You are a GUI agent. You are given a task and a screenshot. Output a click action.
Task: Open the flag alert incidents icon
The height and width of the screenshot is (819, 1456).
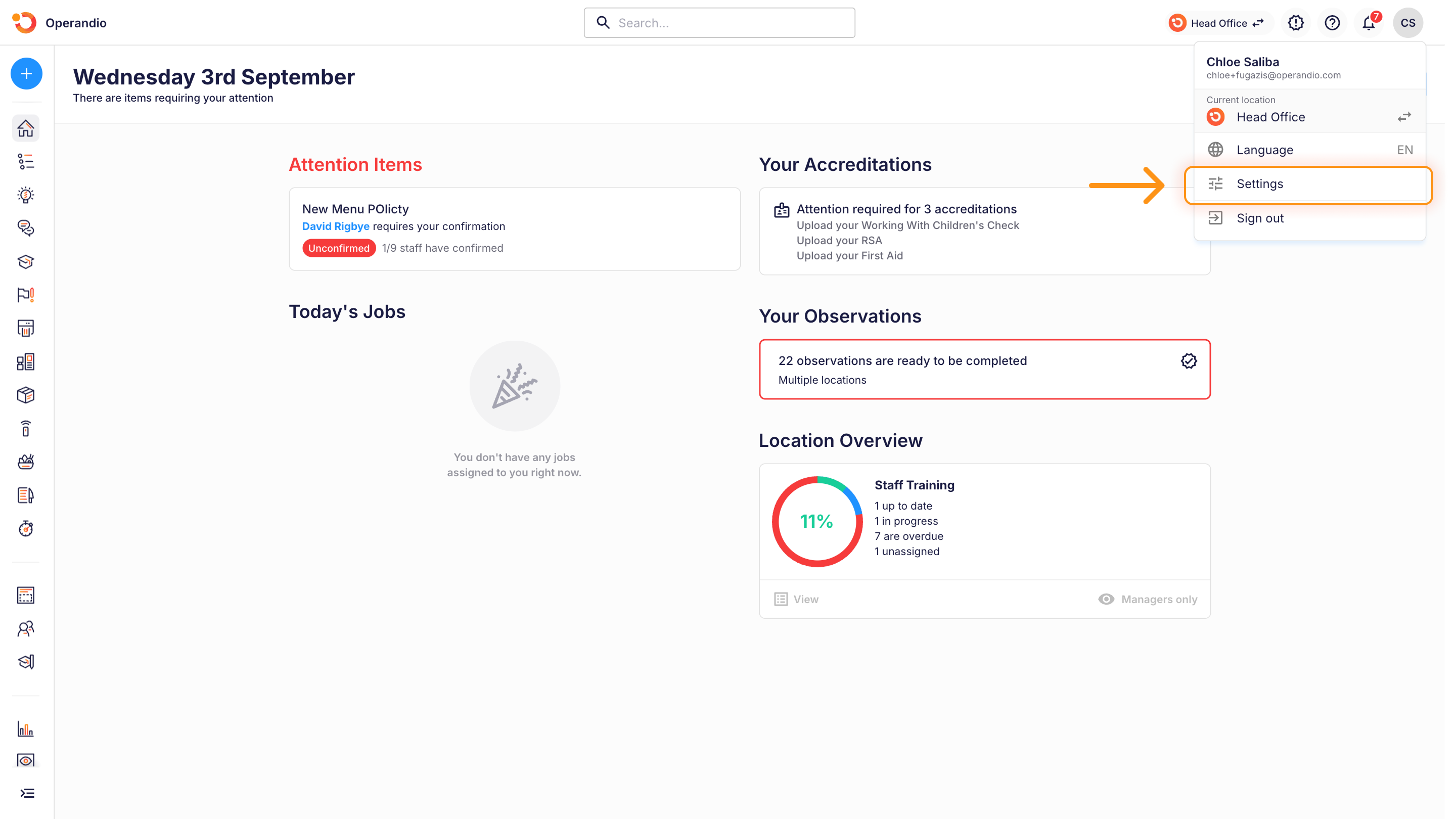point(26,295)
